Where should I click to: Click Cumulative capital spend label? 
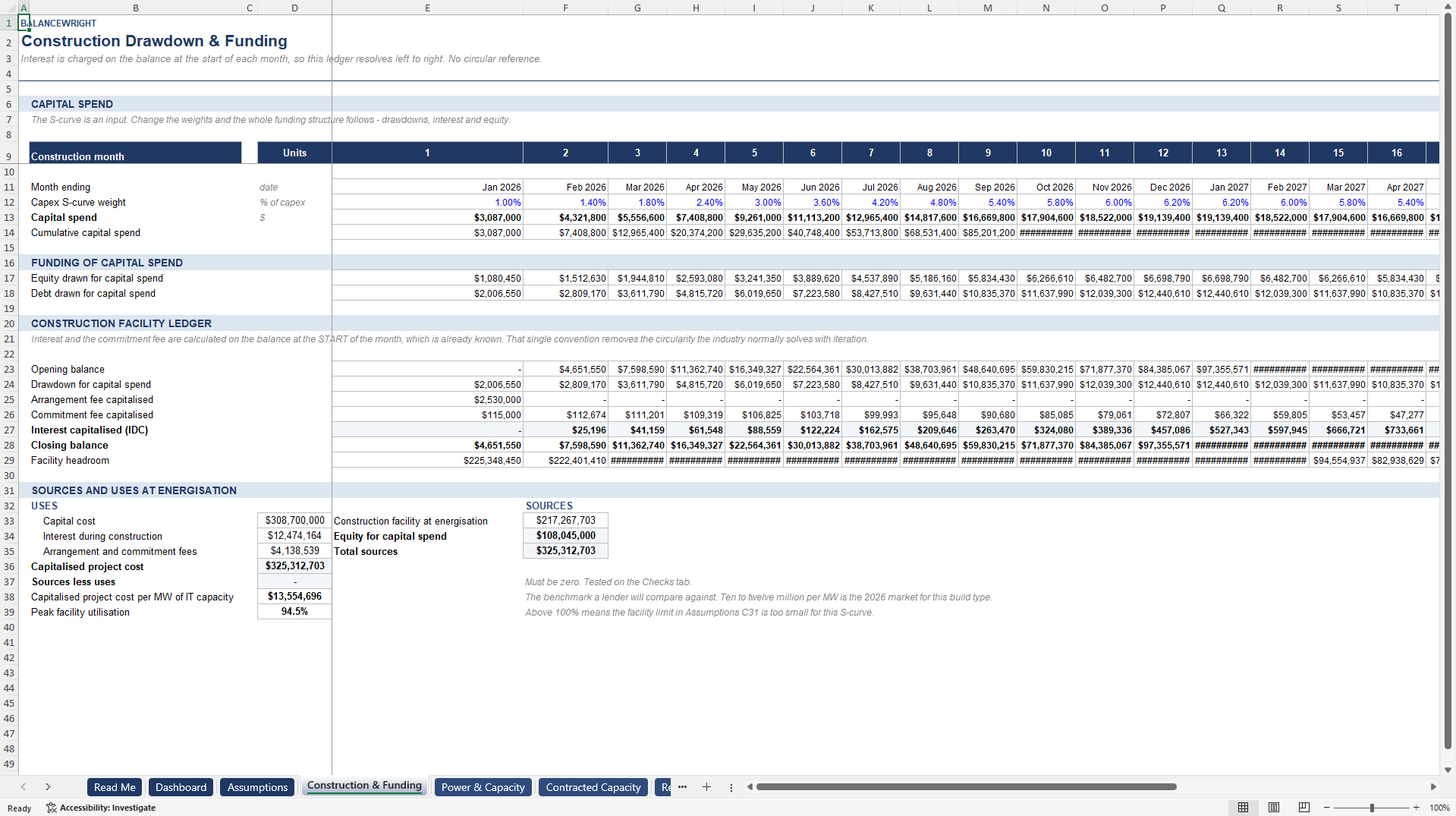(86, 233)
